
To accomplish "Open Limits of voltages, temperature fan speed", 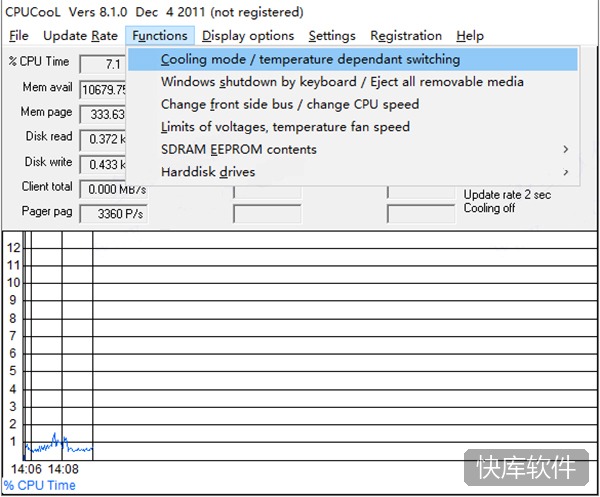I will click(352, 127).
